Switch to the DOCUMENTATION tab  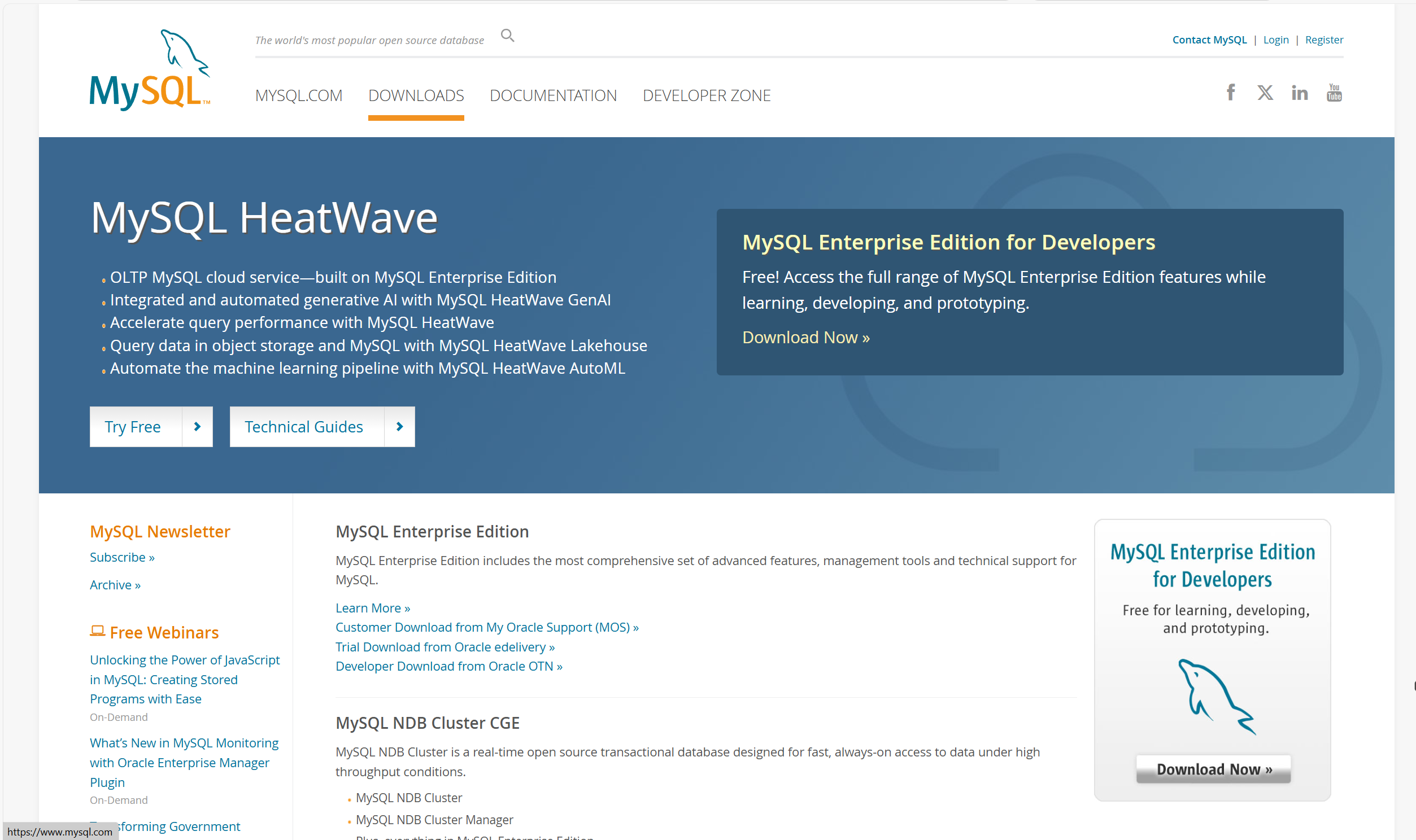(x=552, y=95)
